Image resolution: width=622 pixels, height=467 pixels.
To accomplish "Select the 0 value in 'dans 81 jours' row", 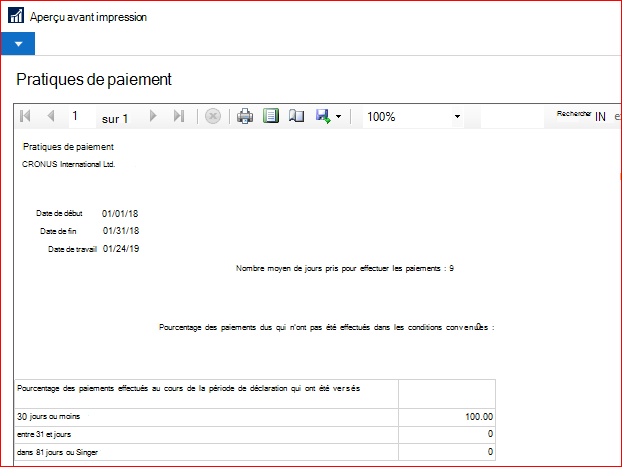I will tap(490, 452).
